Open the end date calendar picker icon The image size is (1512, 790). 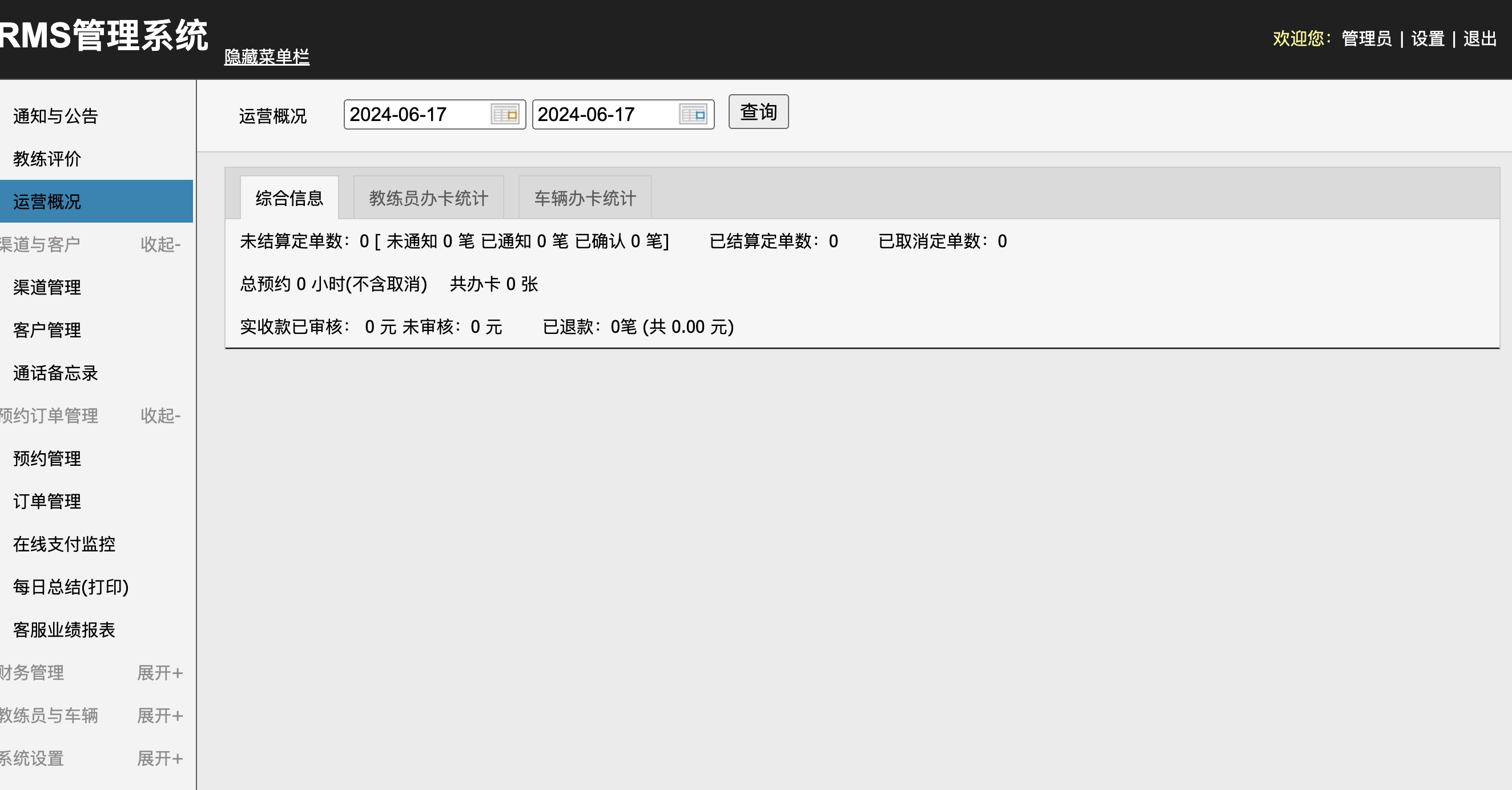[693, 115]
